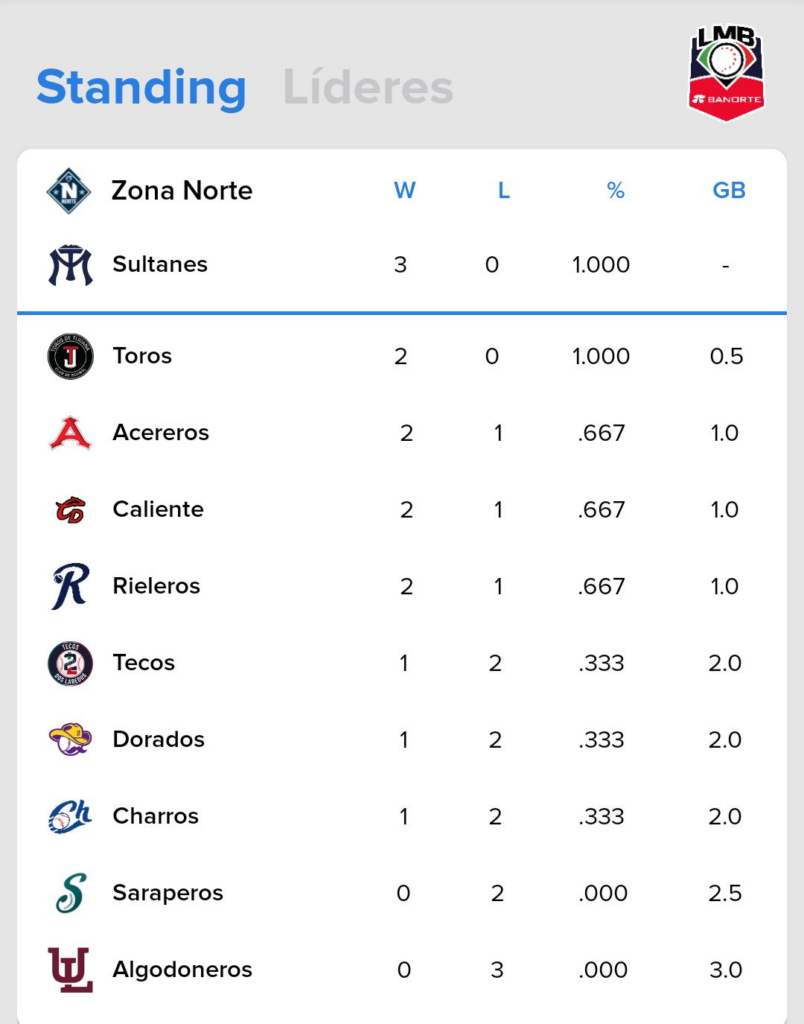Click the Caliente team logo
The image size is (804, 1024).
(x=70, y=510)
